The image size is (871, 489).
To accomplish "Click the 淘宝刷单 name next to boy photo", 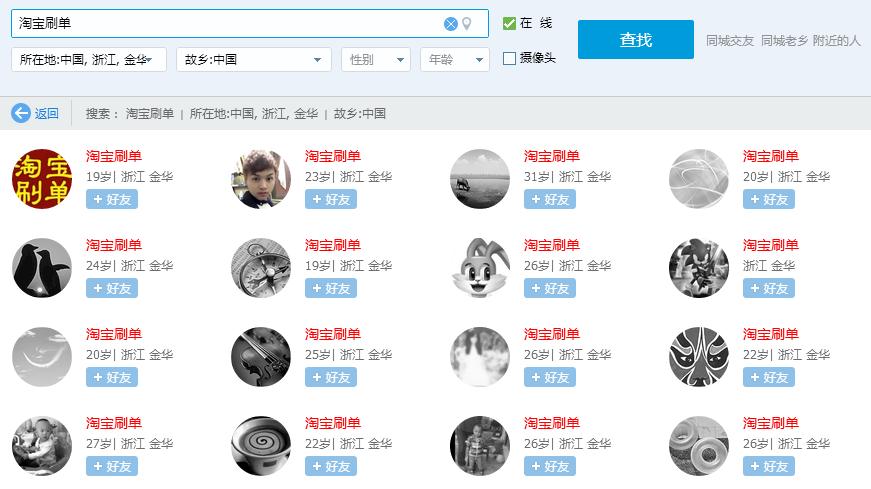I will point(333,156).
